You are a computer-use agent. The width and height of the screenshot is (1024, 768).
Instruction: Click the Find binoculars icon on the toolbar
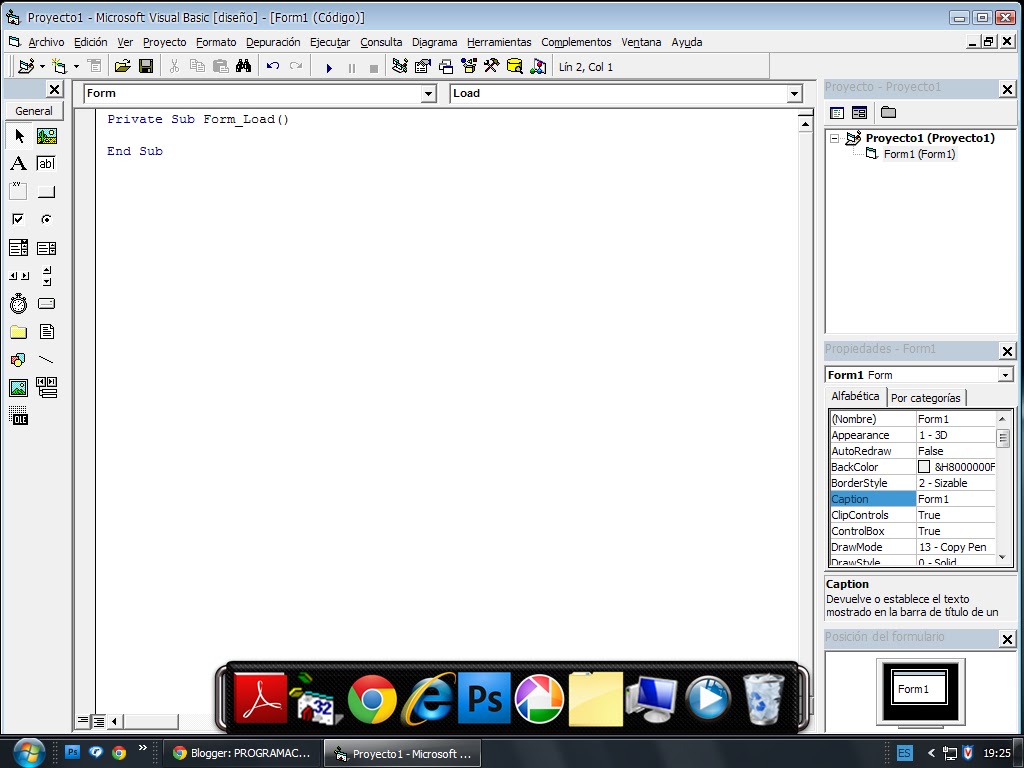[243, 65]
